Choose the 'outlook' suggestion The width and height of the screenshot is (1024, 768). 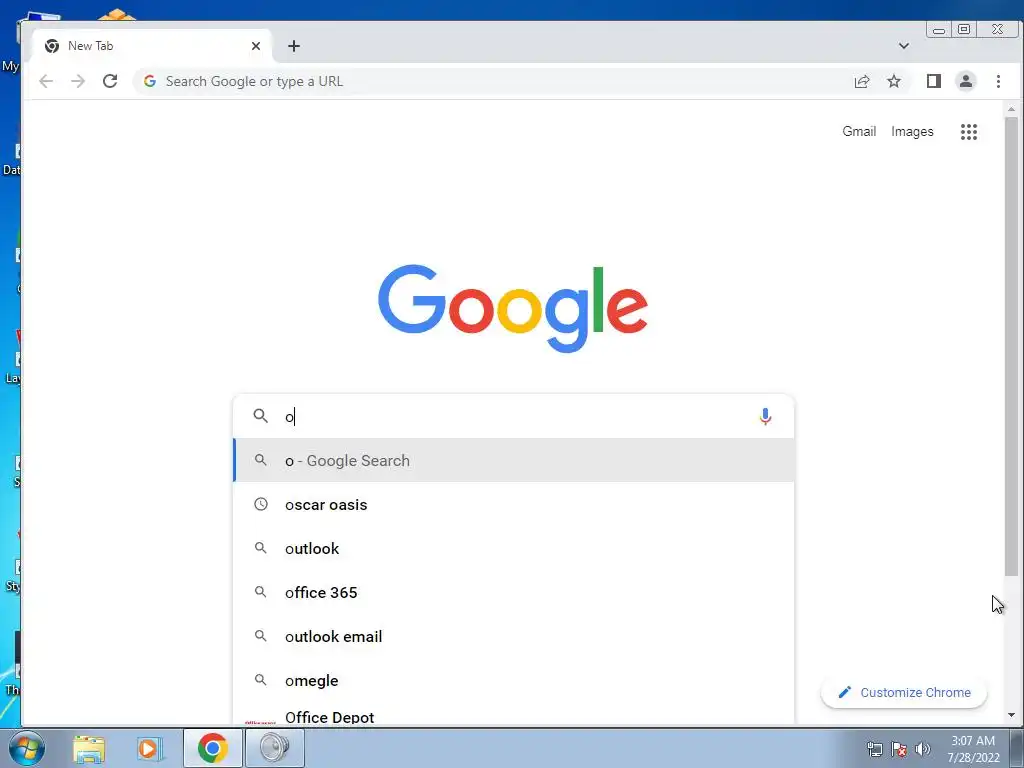point(513,549)
